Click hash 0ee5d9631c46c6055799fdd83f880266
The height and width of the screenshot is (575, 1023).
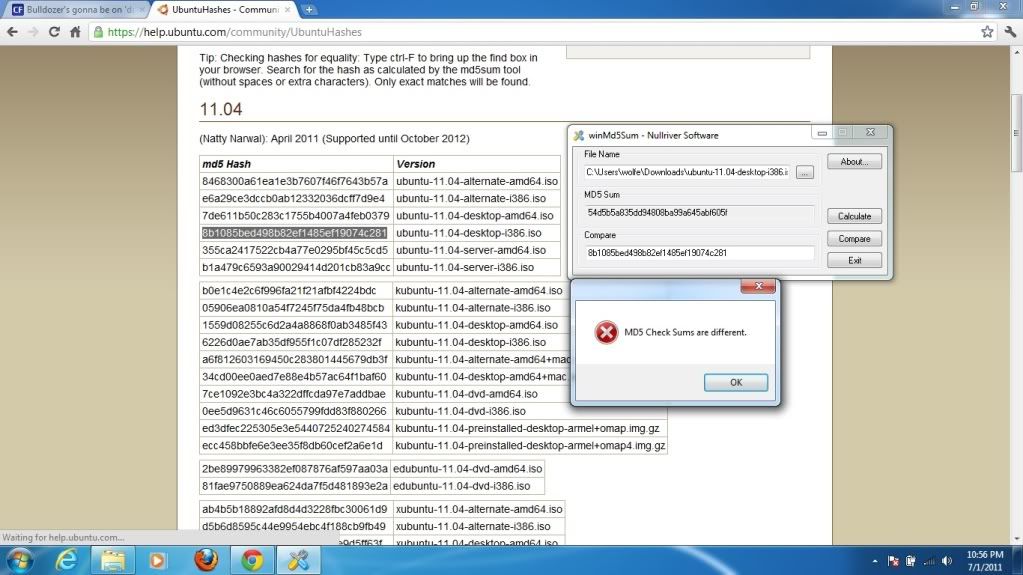click(x=294, y=411)
